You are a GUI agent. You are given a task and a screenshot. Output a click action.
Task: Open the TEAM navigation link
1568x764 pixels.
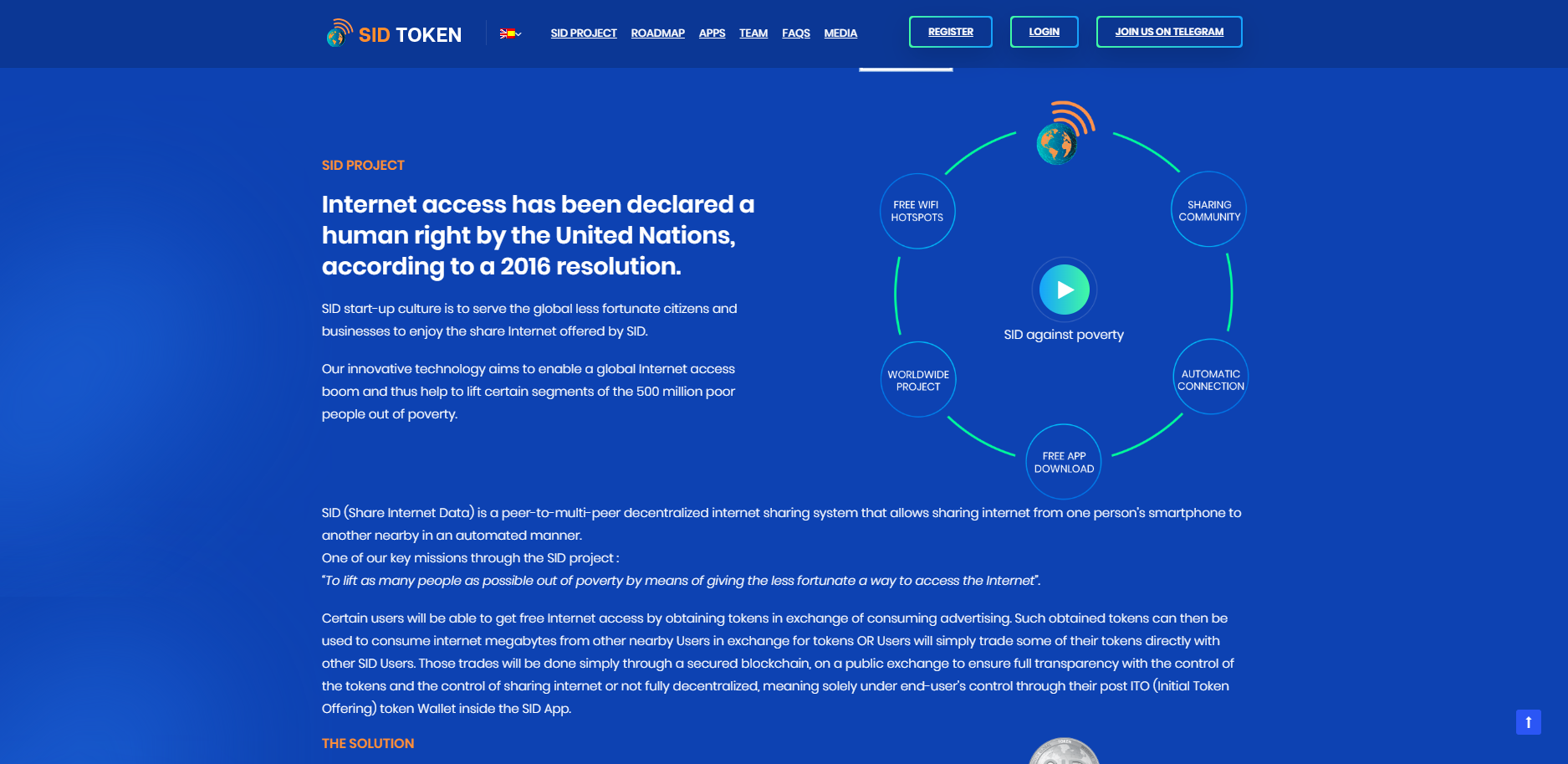pyautogui.click(x=753, y=33)
